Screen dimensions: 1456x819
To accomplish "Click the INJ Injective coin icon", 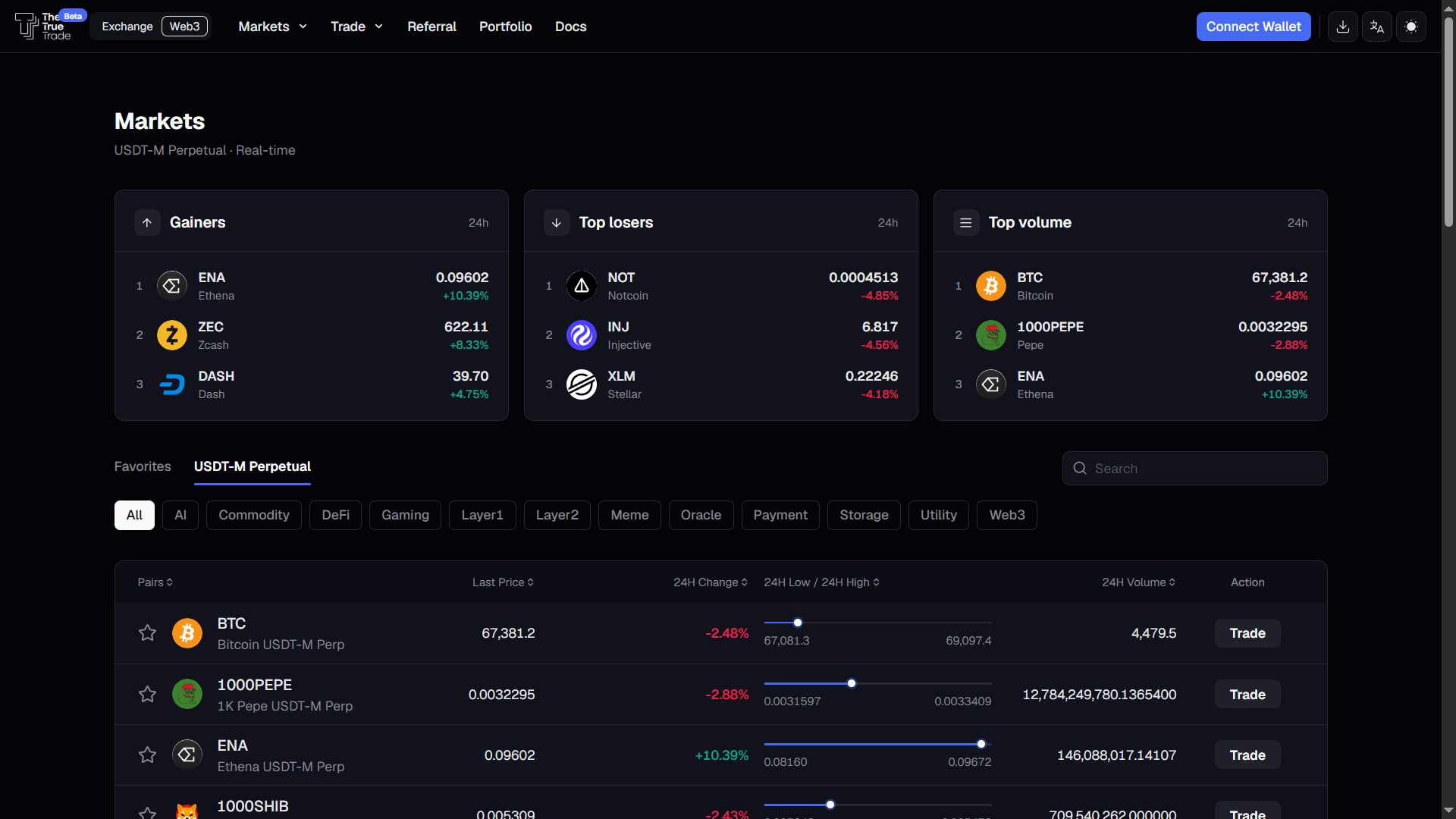I will (582, 335).
